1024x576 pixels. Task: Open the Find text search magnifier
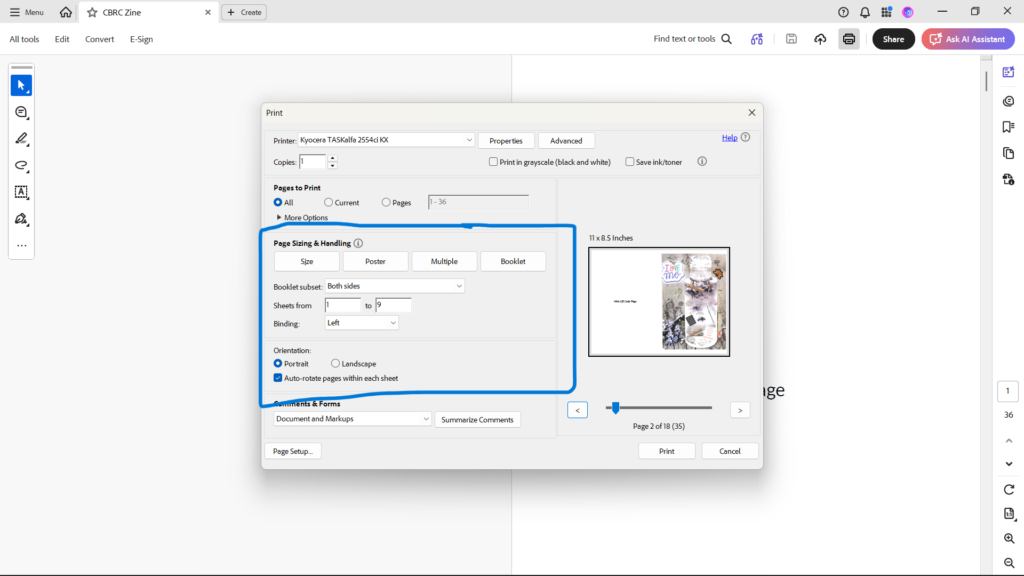tap(726, 39)
